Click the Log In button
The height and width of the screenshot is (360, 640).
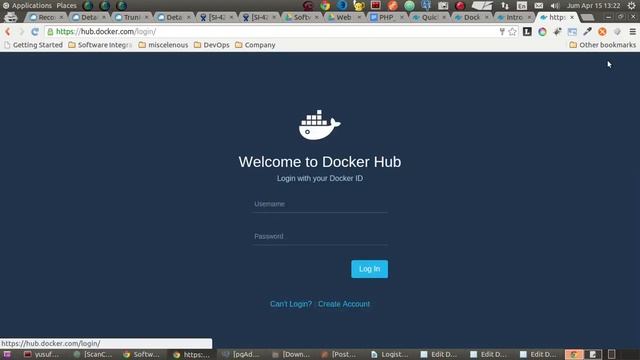tap(369, 269)
